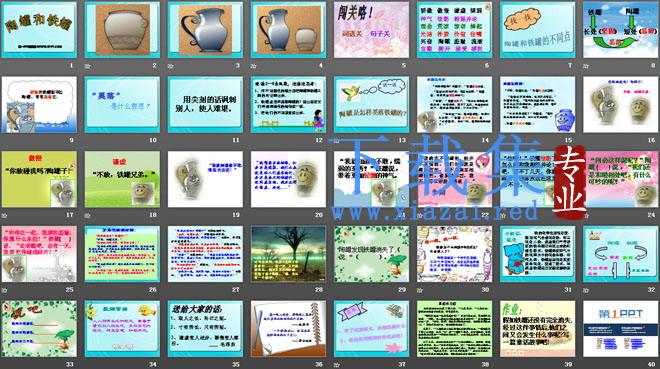This screenshot has width=660, height=369.
Task: Select slide 39 homework 作业 thumbnail
Action: tap(538, 329)
